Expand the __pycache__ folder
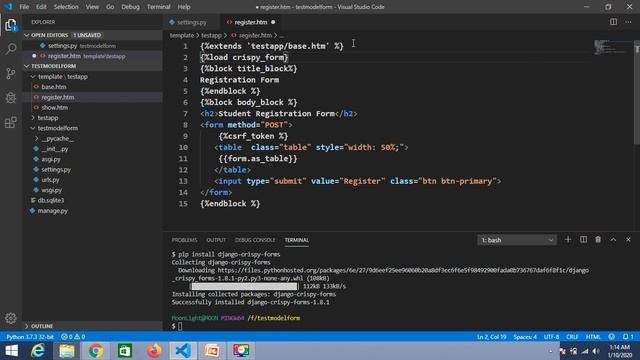640x360 pixels. pyautogui.click(x=37, y=138)
